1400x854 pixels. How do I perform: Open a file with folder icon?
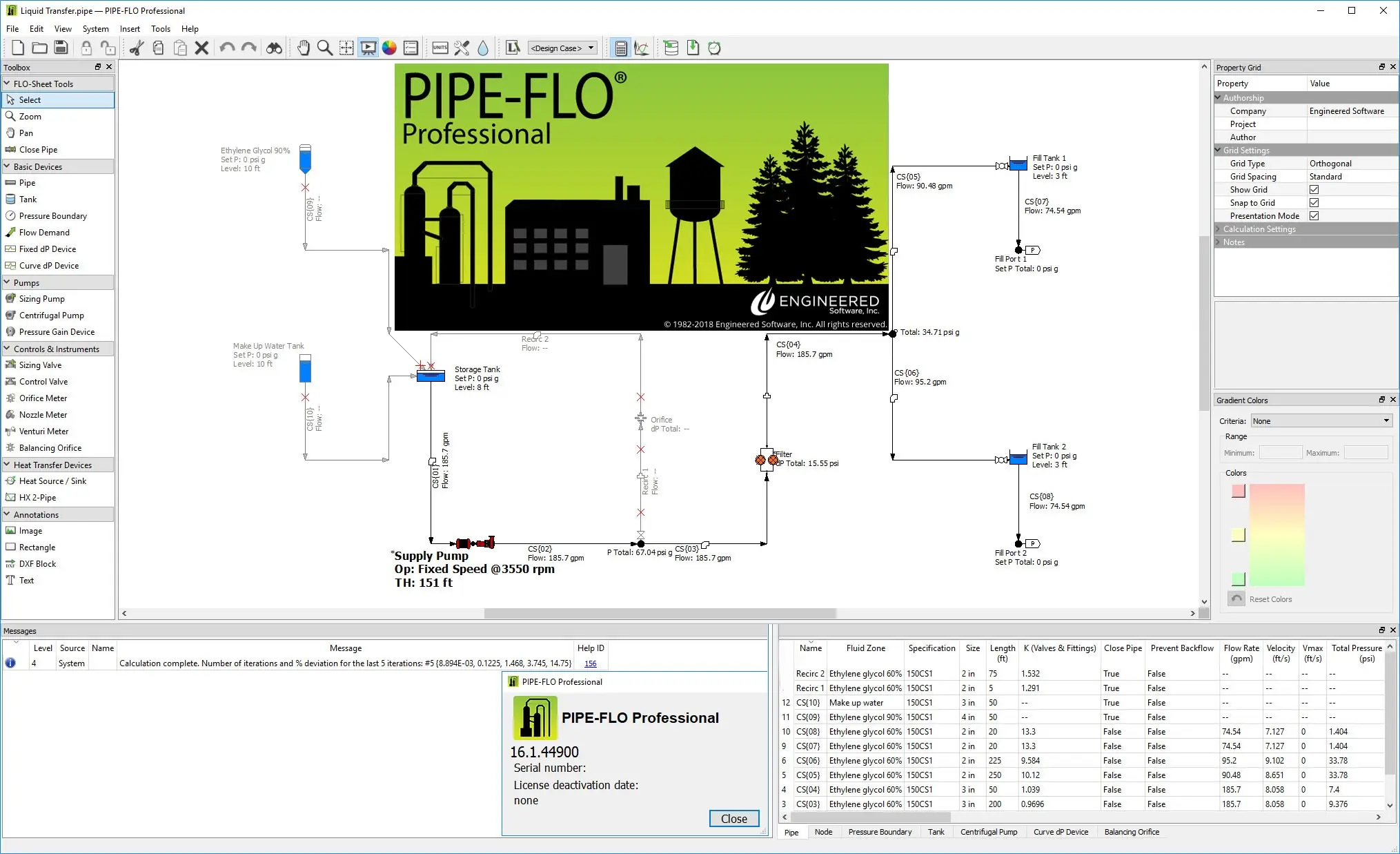(40, 48)
